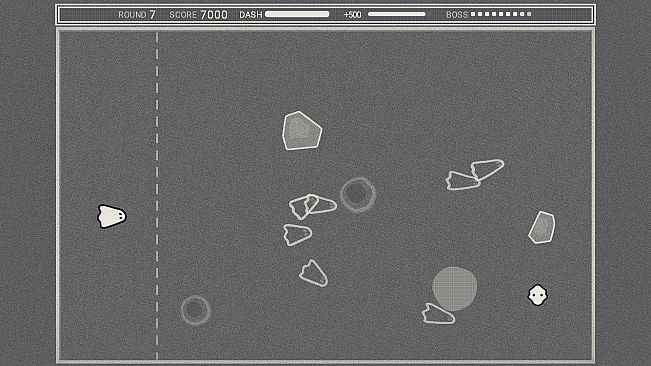Click the lower outlined ghost of the right pair
Viewport: 651px width, 366px height.
click(463, 181)
